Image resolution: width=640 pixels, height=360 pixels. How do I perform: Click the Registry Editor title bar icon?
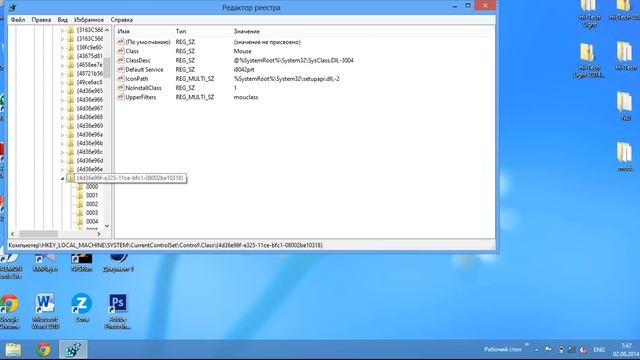[x=13, y=7]
